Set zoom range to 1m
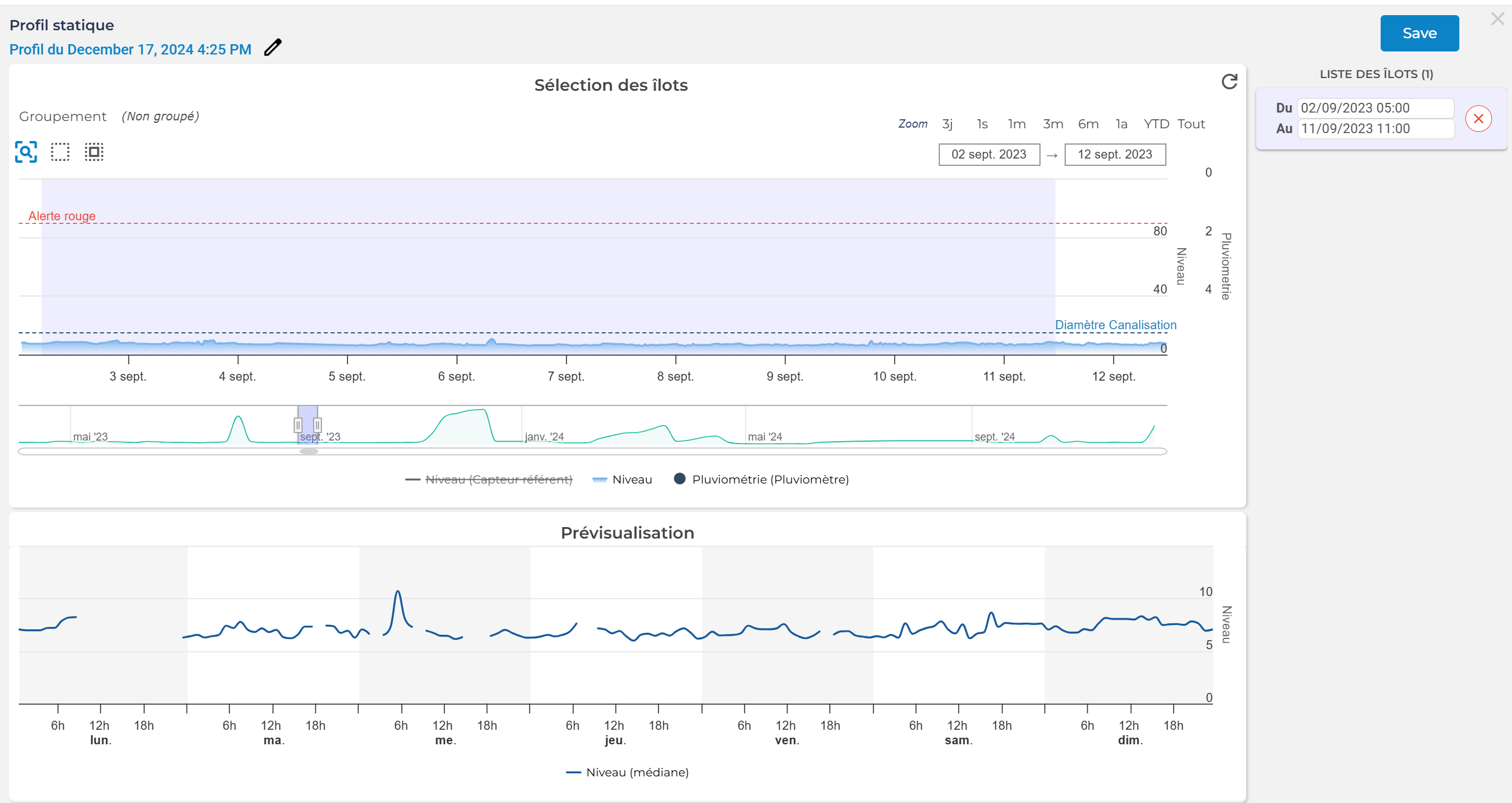 coord(1016,124)
